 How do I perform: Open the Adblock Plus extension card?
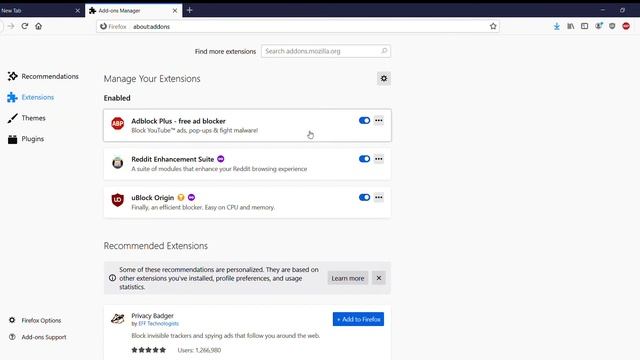click(x=247, y=125)
